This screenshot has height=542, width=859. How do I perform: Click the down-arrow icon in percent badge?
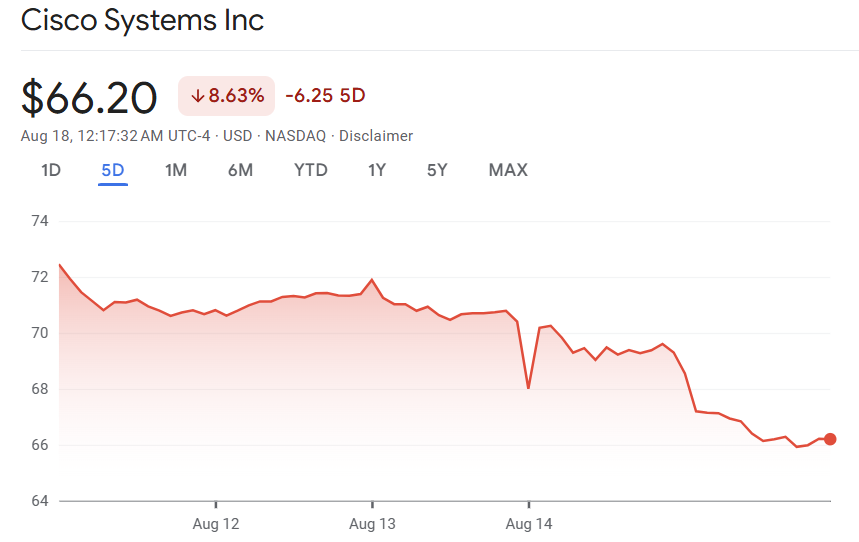click(x=197, y=96)
